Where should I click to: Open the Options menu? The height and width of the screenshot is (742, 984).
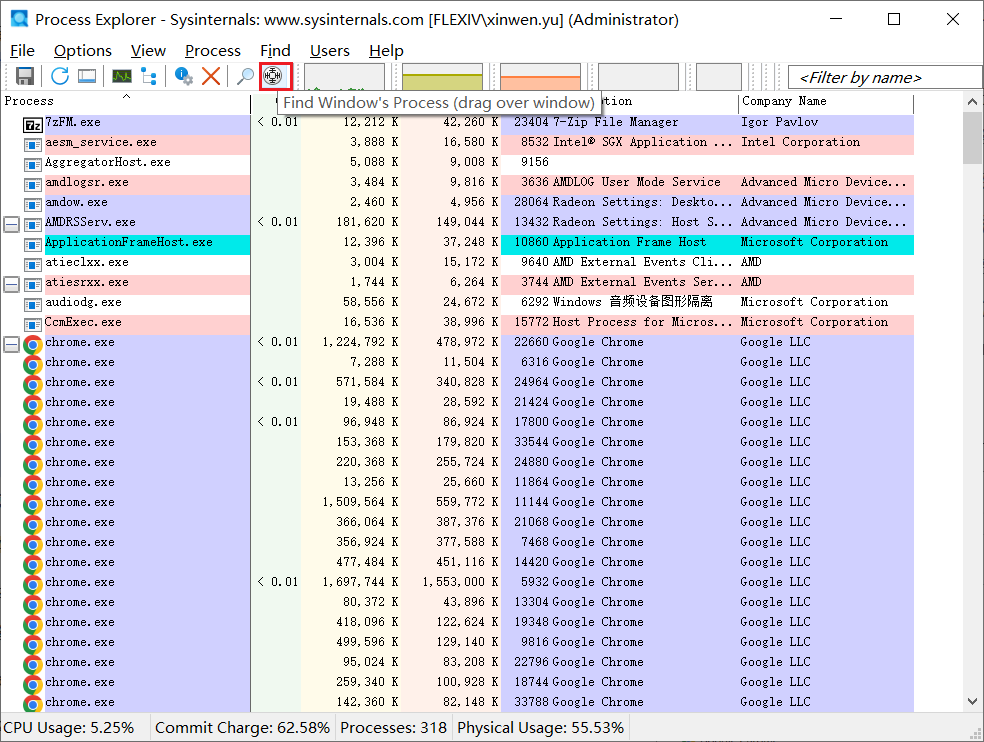point(82,50)
